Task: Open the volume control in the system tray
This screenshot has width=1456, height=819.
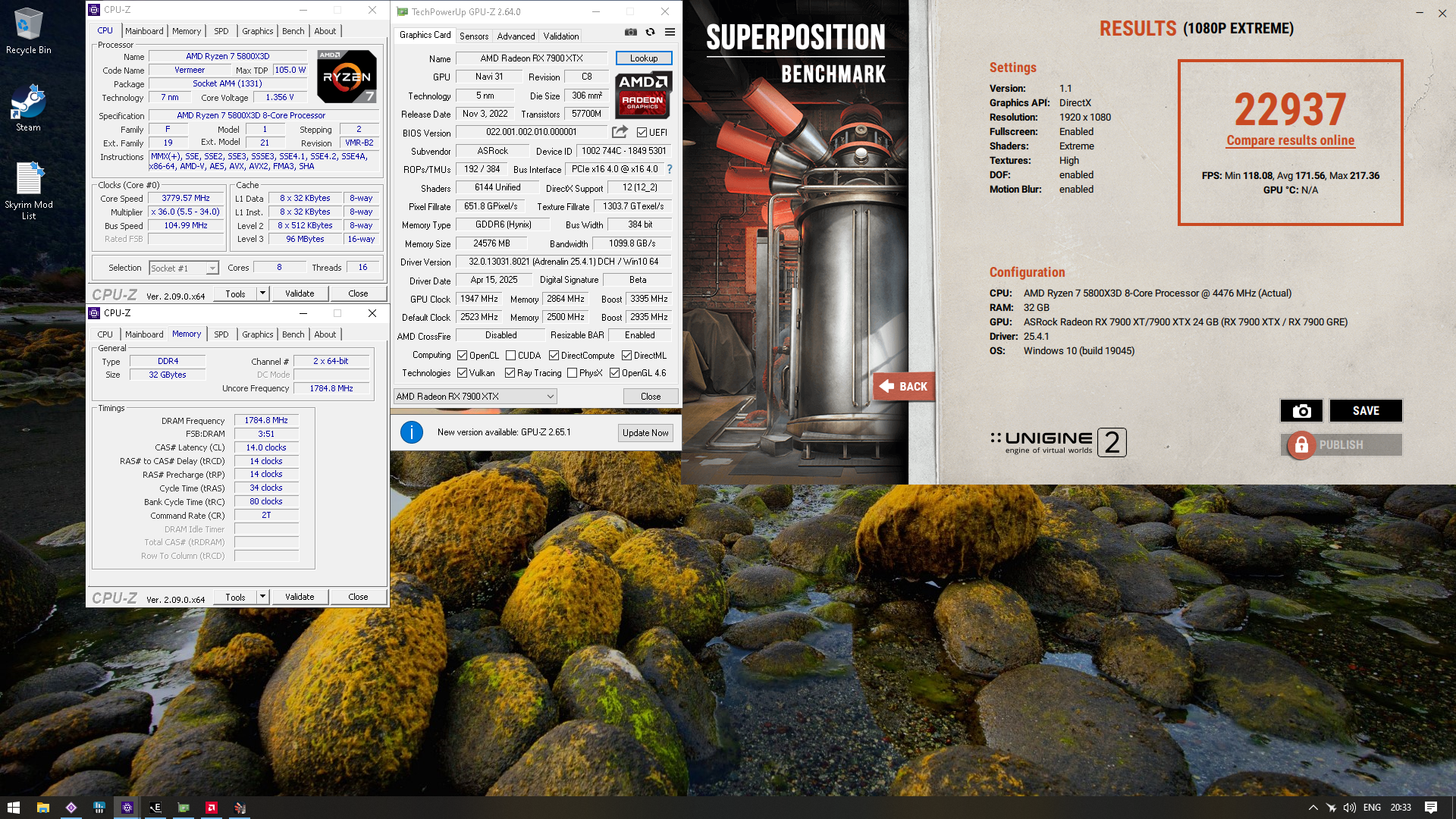Action: (x=1349, y=808)
